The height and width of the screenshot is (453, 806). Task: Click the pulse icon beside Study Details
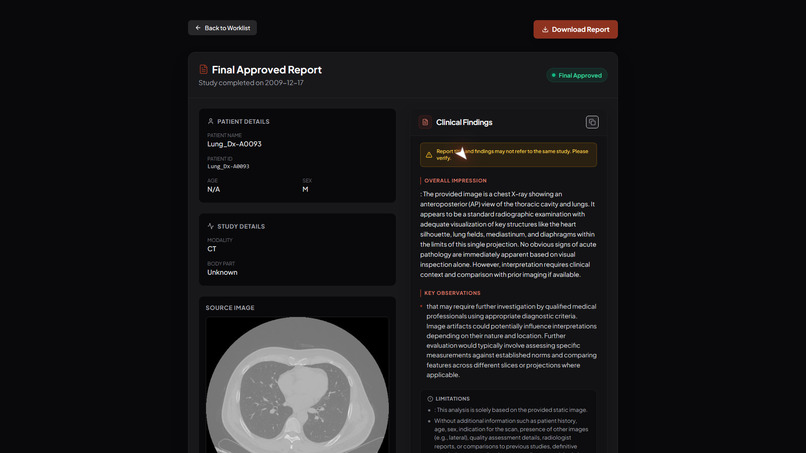(x=210, y=226)
